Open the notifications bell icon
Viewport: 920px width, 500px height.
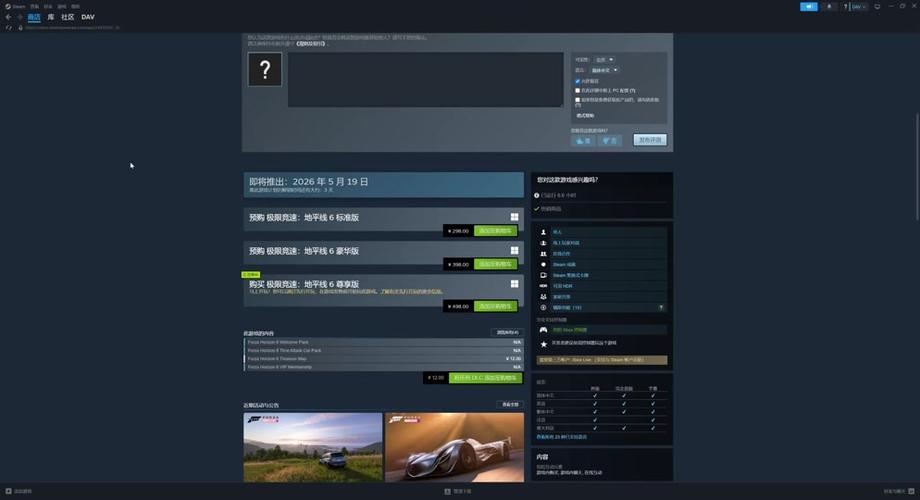point(829,6)
